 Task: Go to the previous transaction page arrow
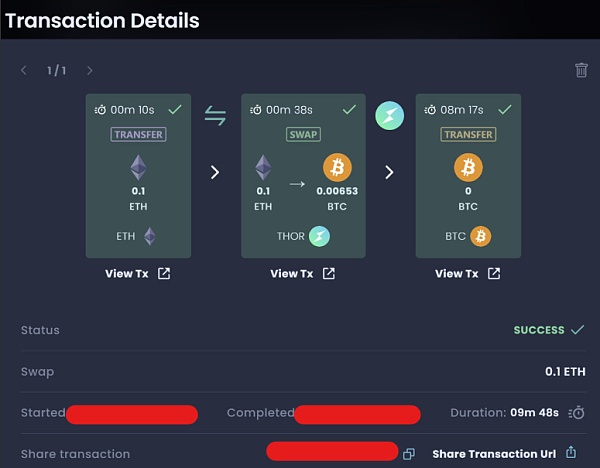(x=25, y=70)
